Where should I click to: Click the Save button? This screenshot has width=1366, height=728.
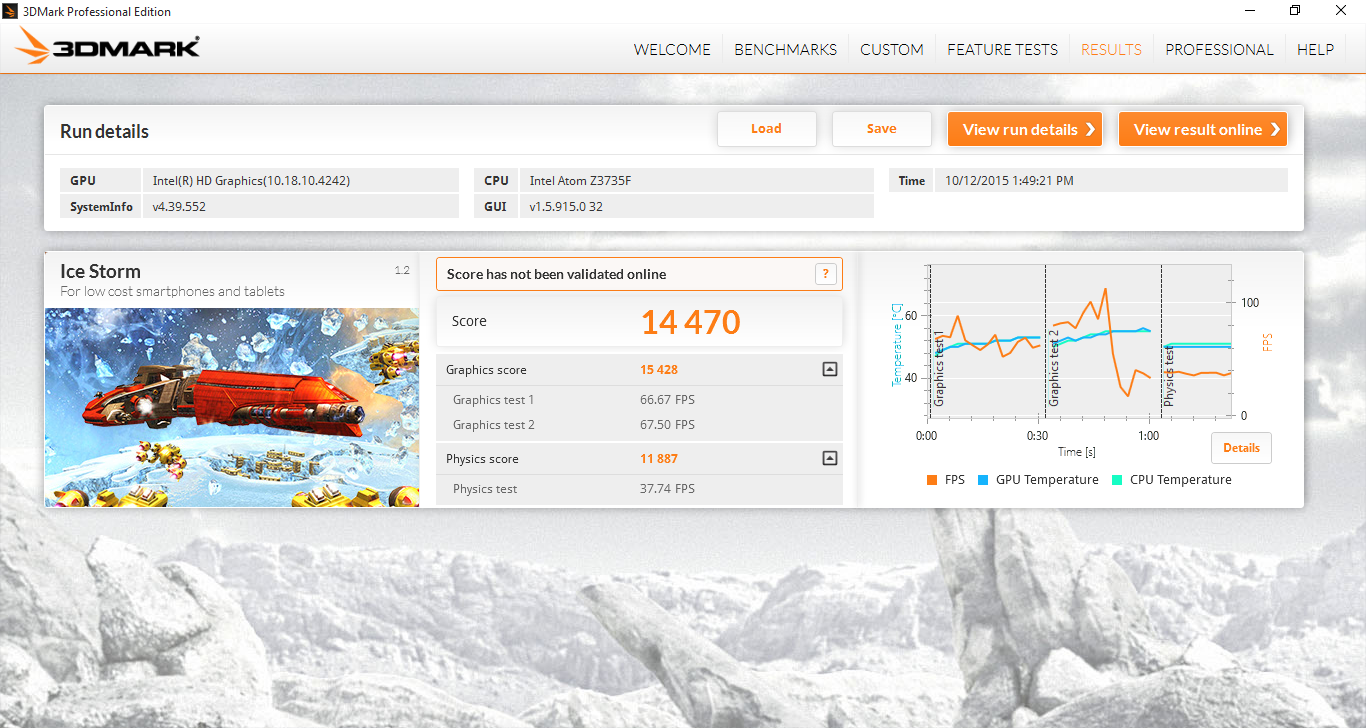pos(882,129)
